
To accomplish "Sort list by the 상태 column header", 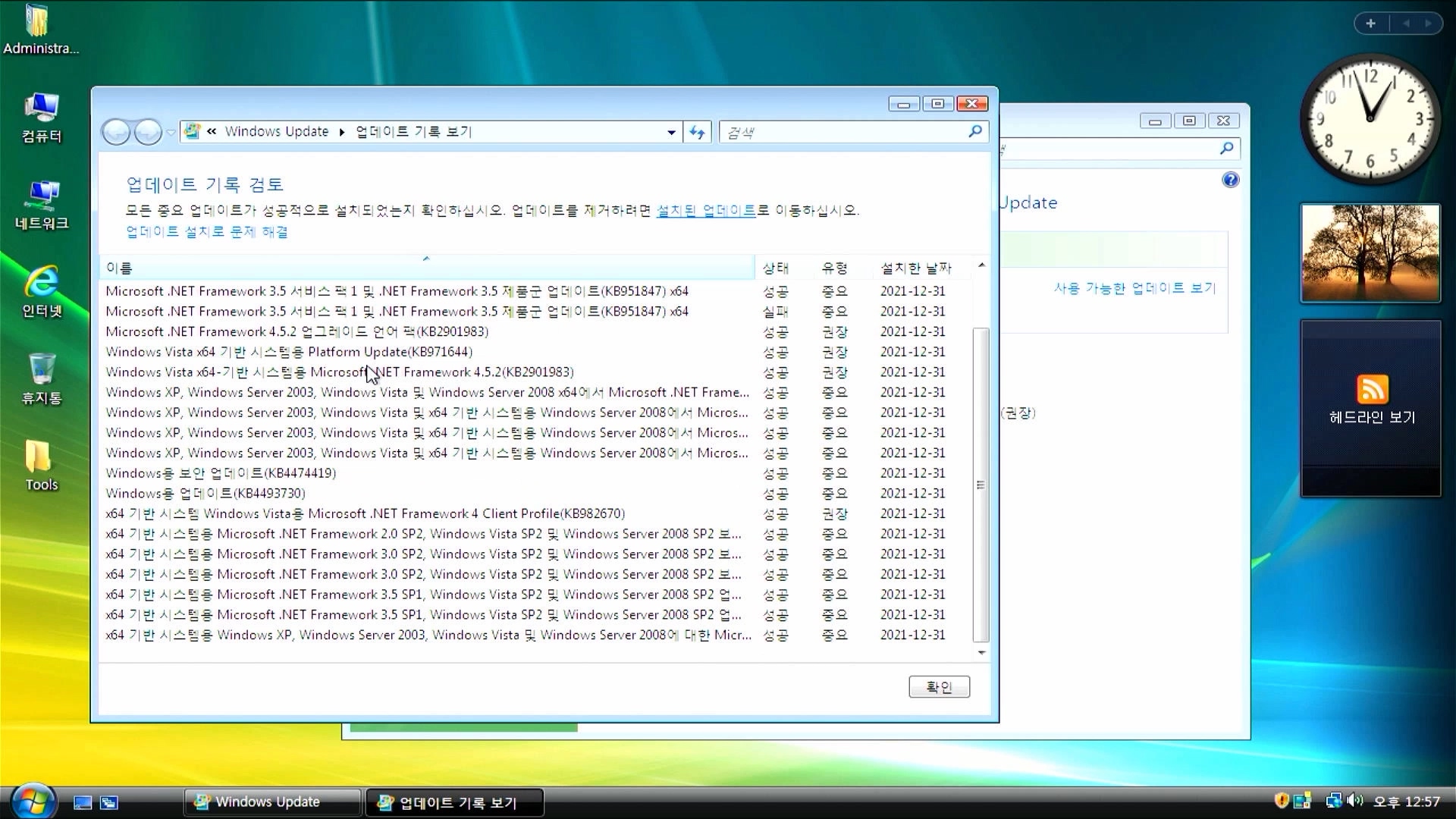I will (775, 268).
